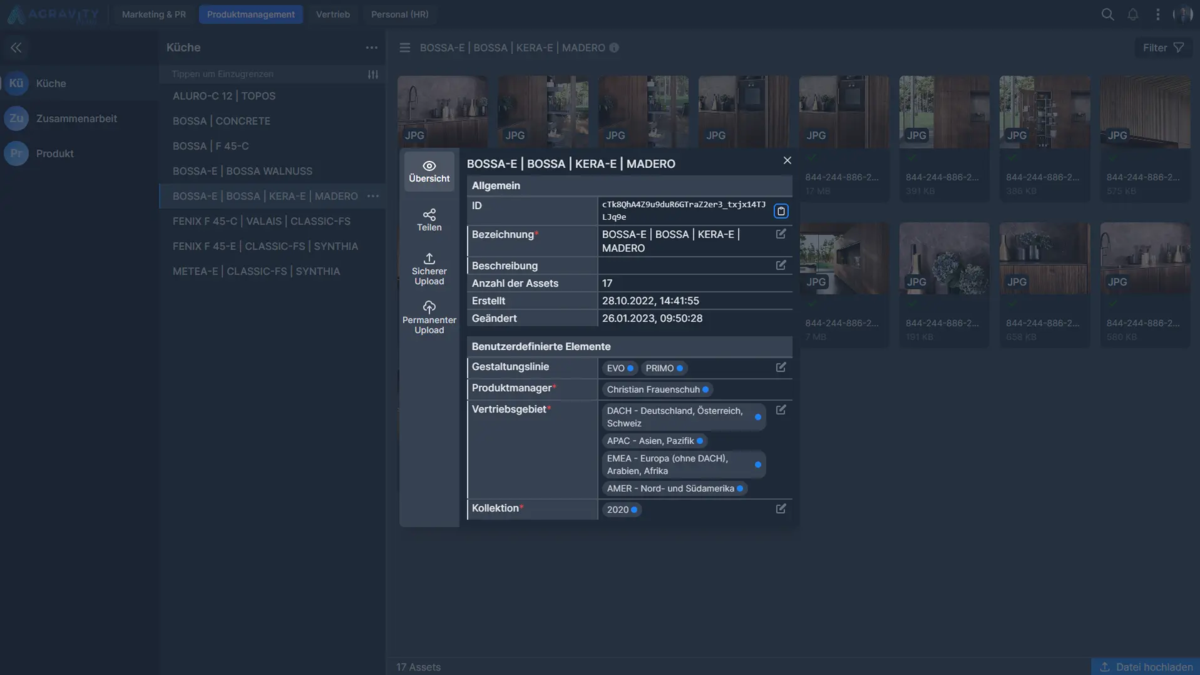Copy the ID using the clipboard icon

click(x=781, y=210)
